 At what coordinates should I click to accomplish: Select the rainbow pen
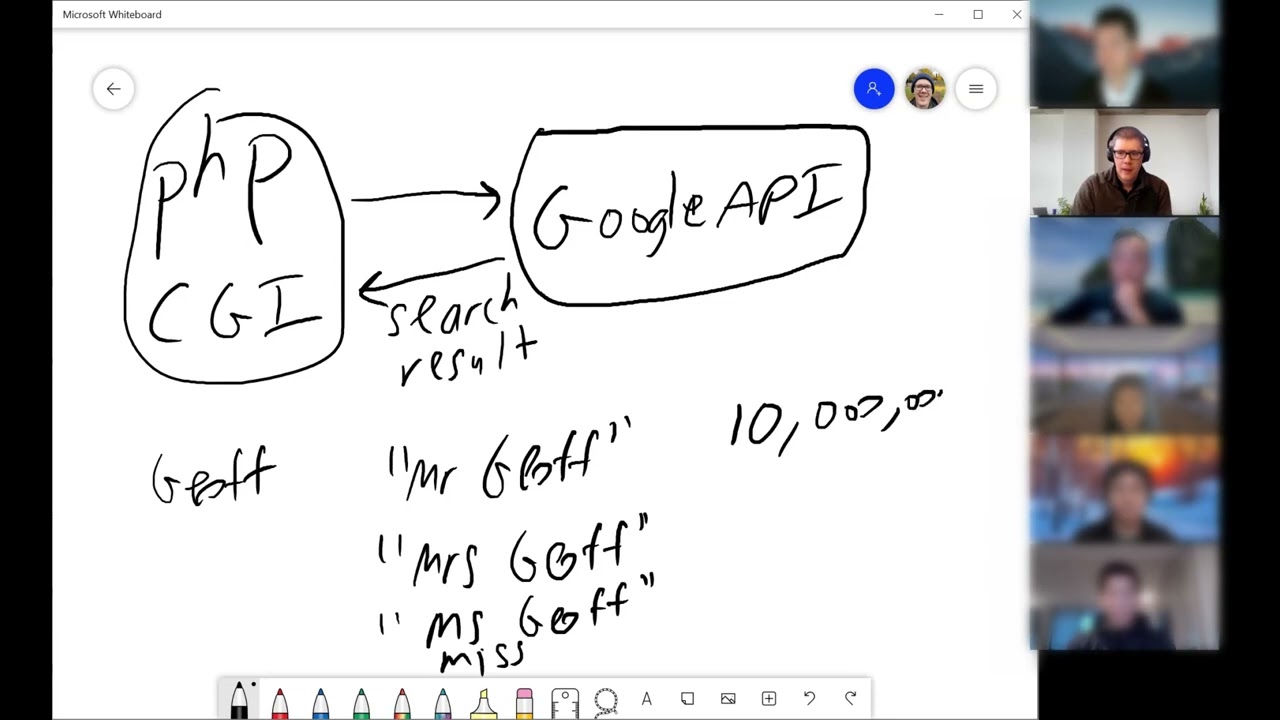(402, 702)
